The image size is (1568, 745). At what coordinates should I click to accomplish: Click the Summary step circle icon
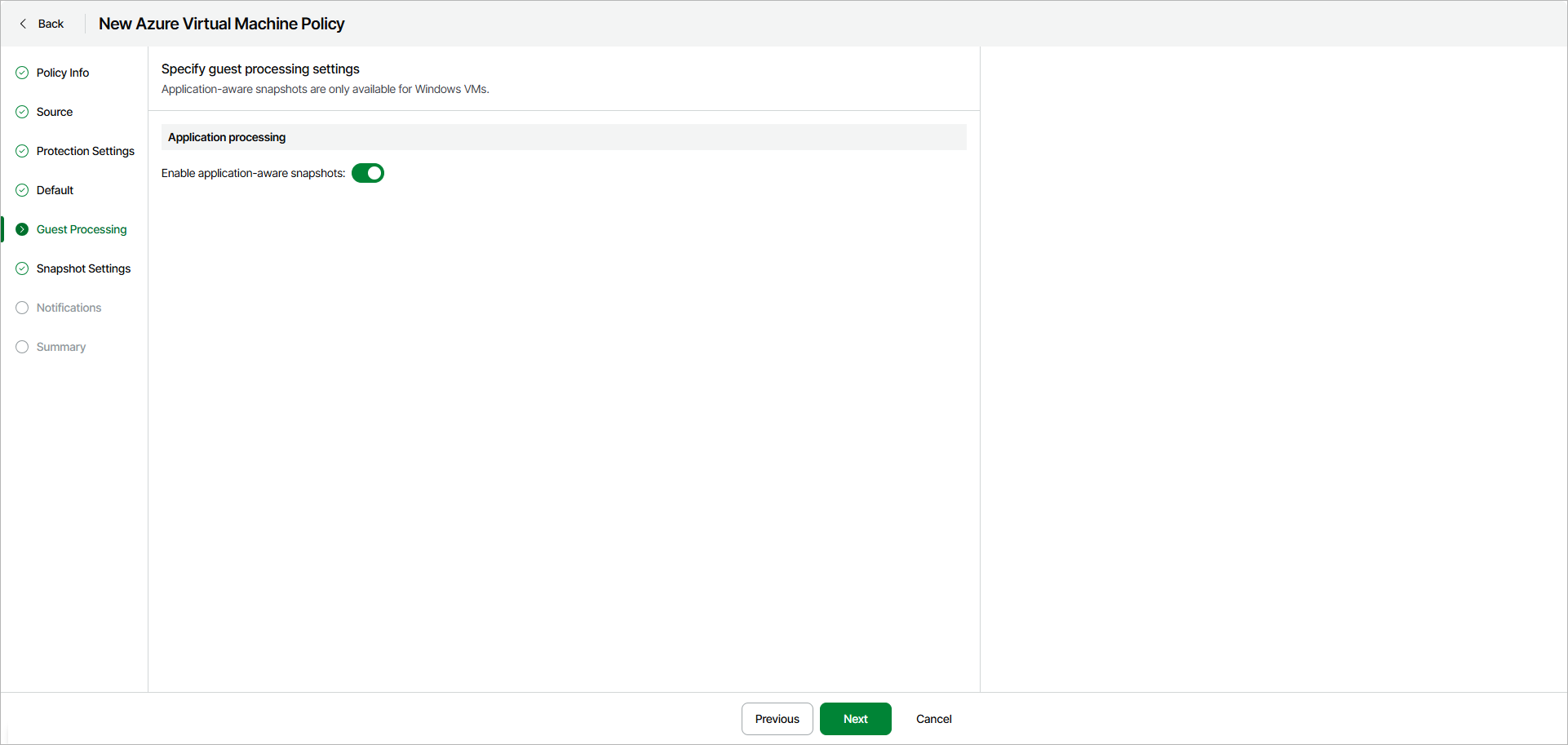pyautogui.click(x=21, y=347)
